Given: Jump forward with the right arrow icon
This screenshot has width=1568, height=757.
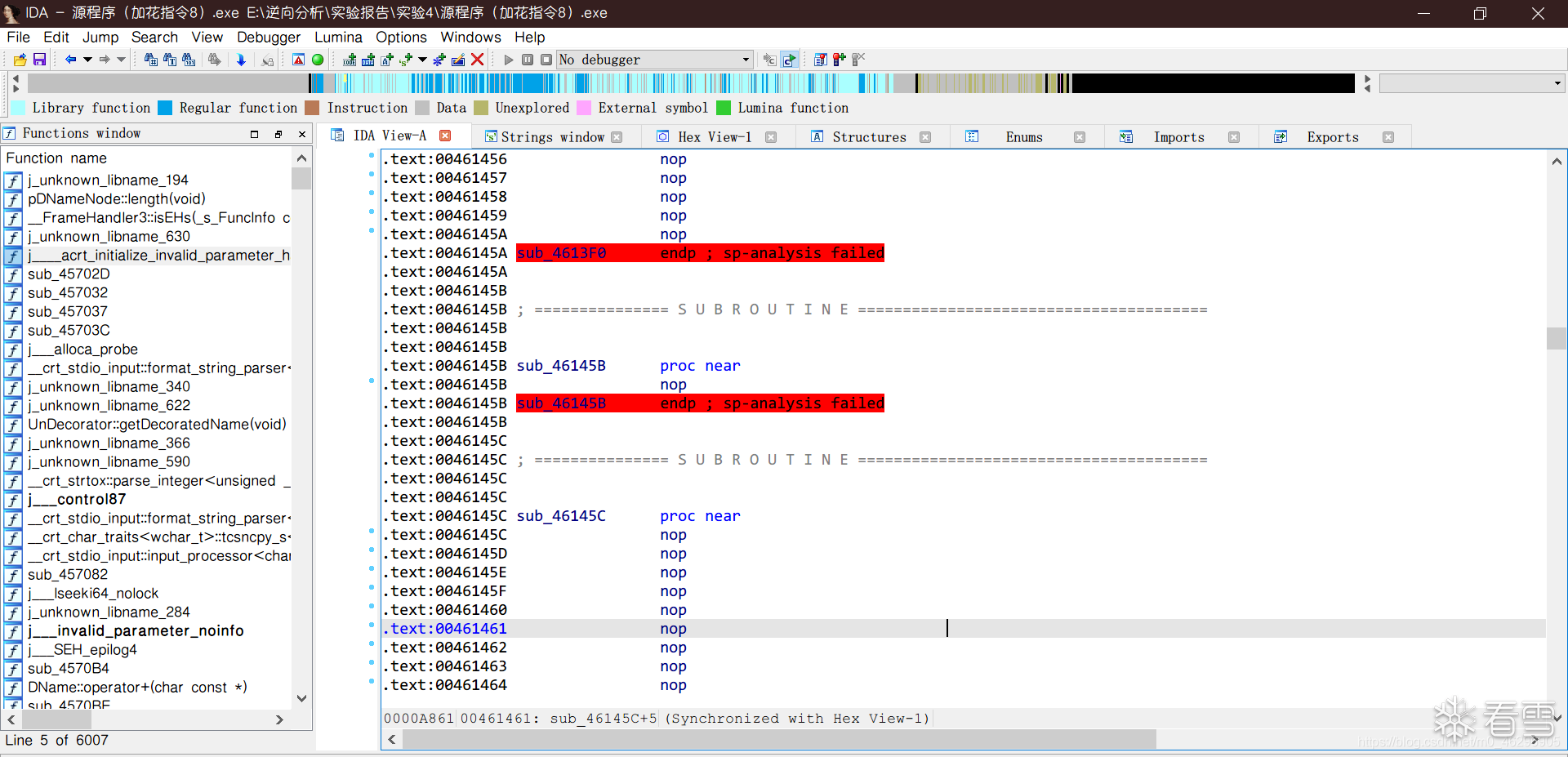Looking at the screenshot, I should point(105,60).
